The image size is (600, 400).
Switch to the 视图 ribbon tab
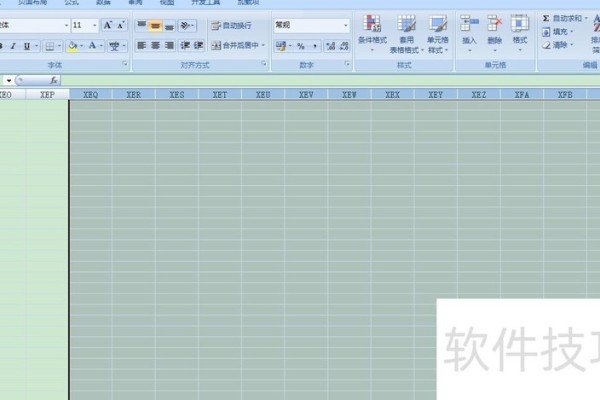pyautogui.click(x=167, y=2)
